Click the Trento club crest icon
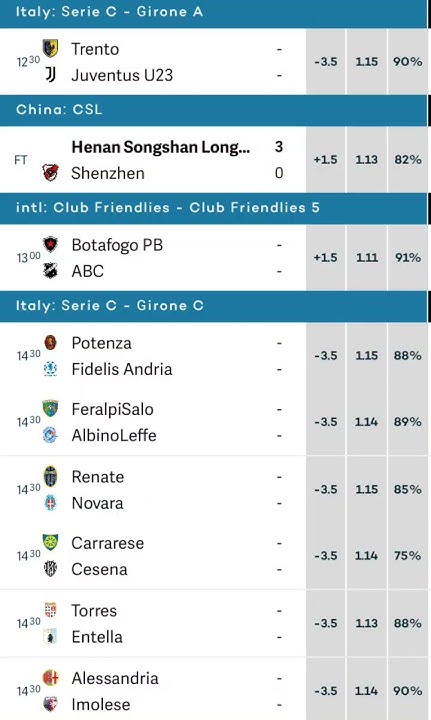The image size is (431, 720). (50, 48)
